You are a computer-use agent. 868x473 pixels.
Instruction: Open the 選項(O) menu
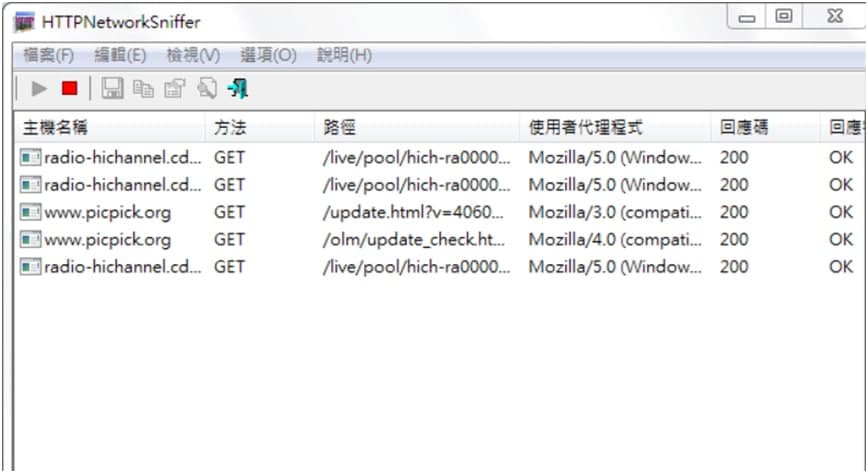click(x=268, y=55)
